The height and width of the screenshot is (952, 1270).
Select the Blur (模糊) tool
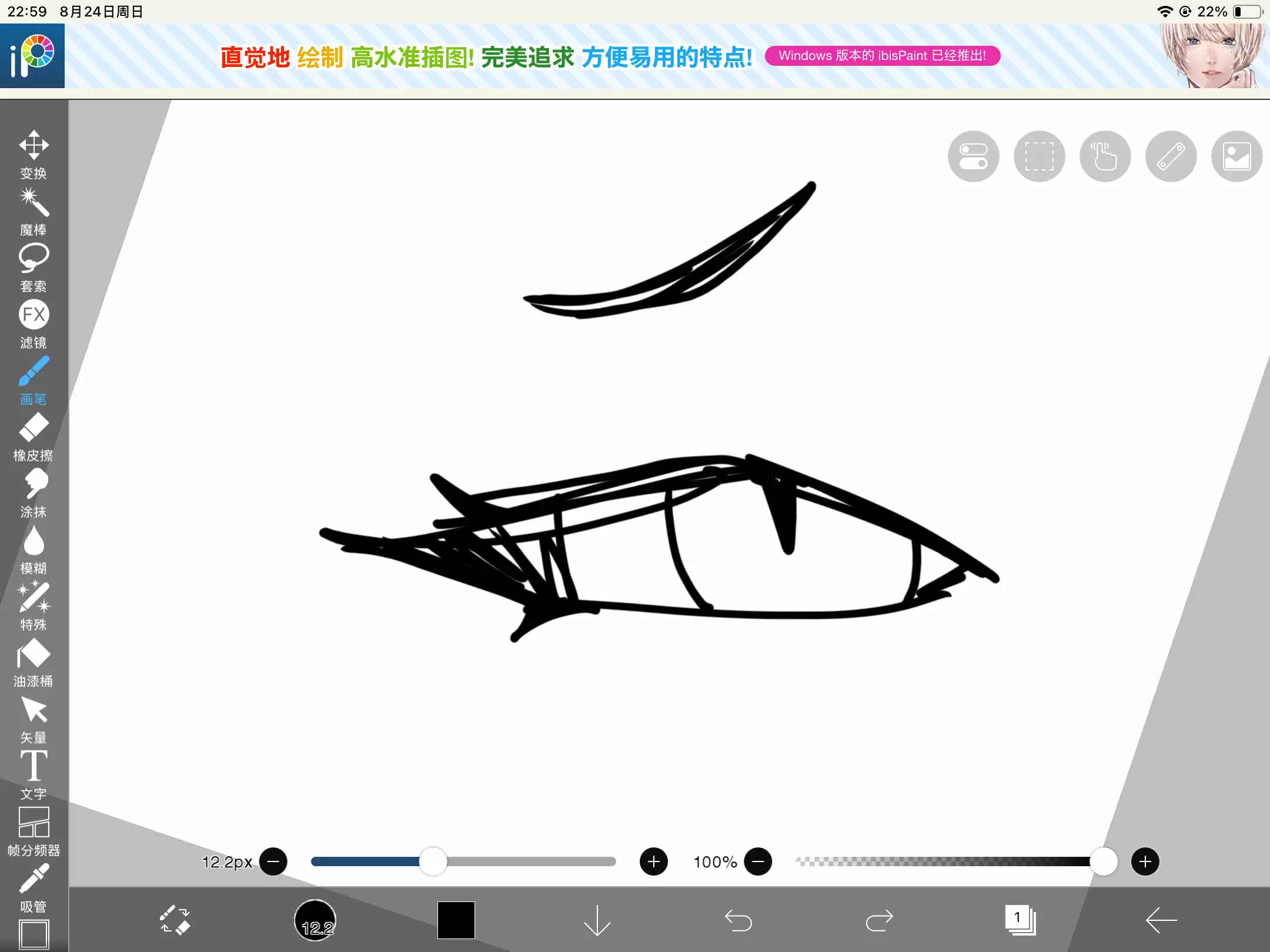pyautogui.click(x=34, y=549)
